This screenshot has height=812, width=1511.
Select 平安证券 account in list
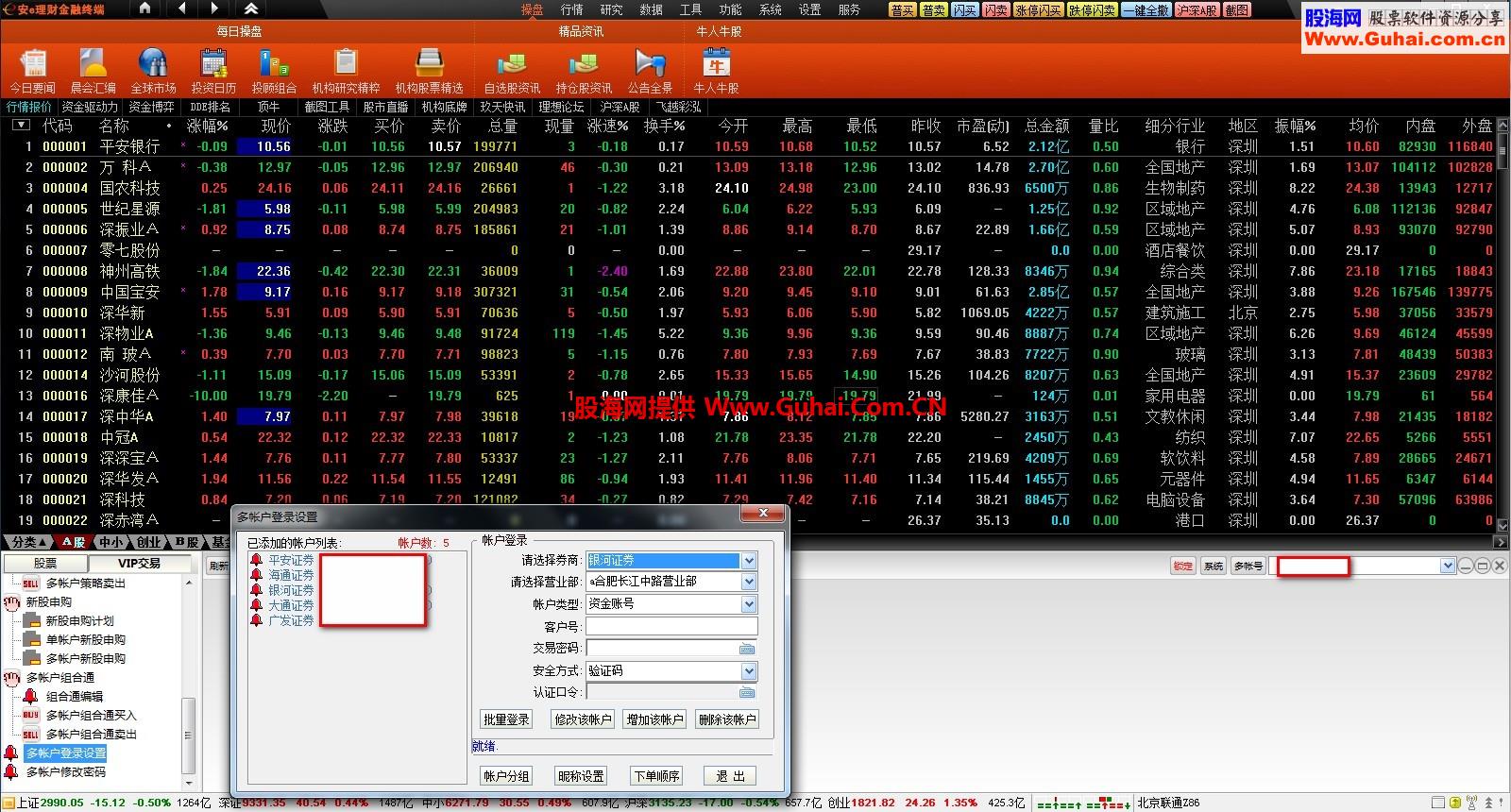point(291,560)
